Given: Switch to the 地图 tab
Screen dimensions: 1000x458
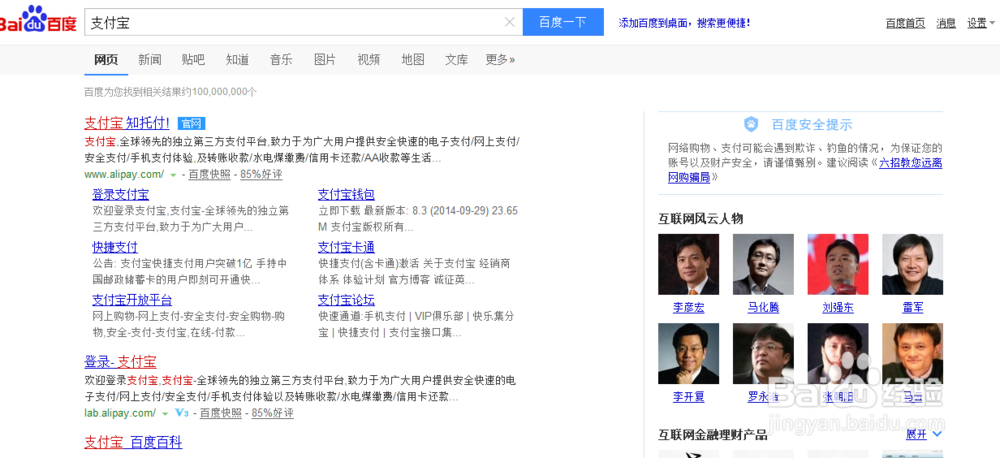Looking at the screenshot, I should 413,60.
